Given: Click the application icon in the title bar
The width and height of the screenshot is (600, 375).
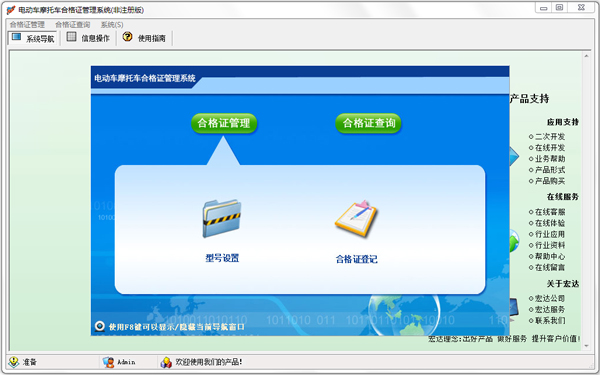Looking at the screenshot, I should tap(11, 10).
